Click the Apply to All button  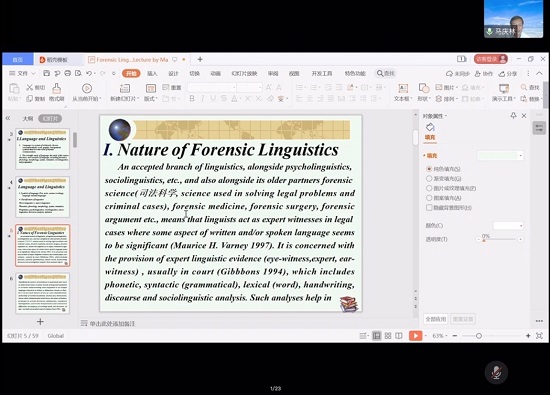(x=436, y=319)
